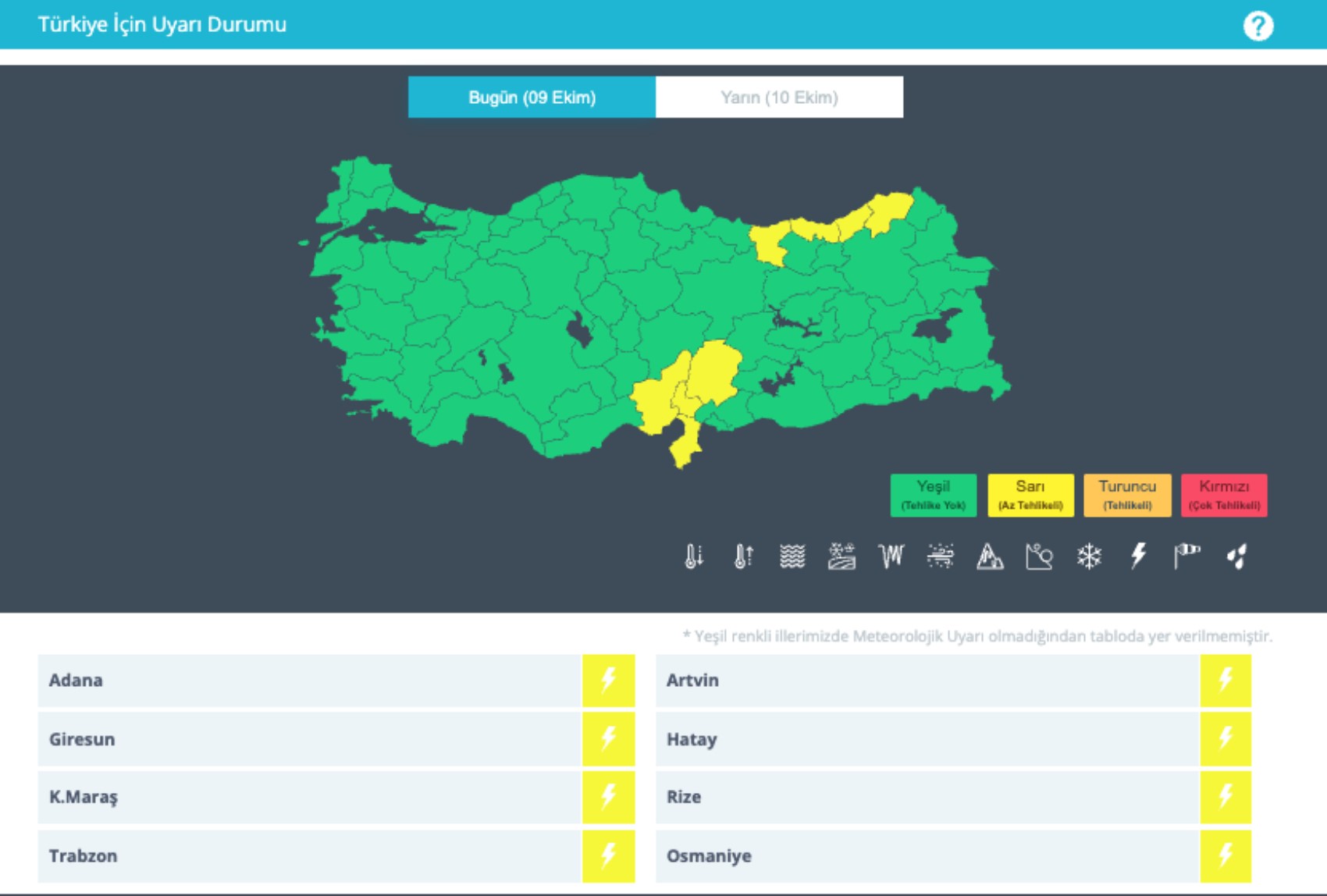Click the lightning thunderstorm icon in legend row
This screenshot has height=896, width=1327.
coord(1138,556)
